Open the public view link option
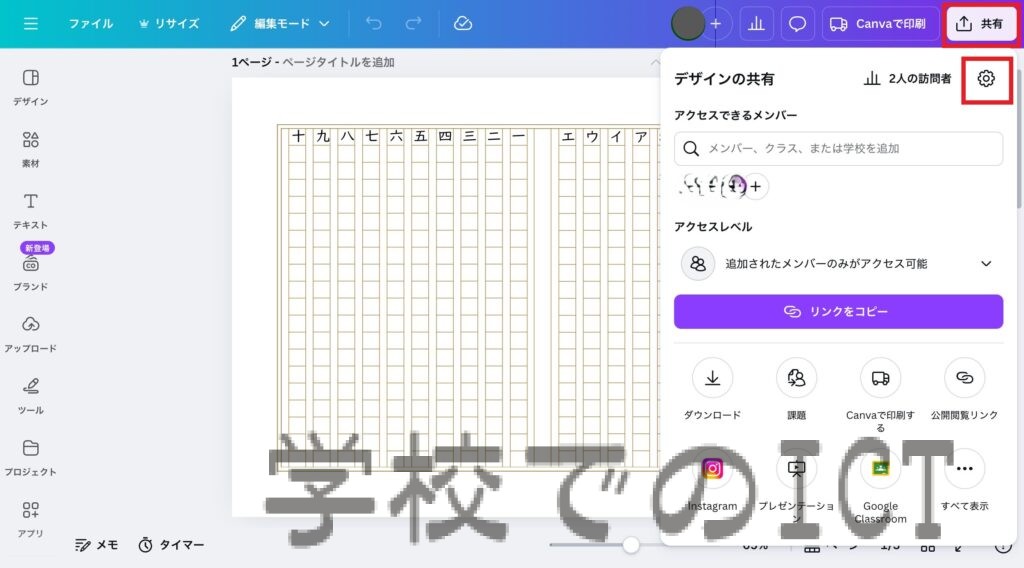 click(964, 378)
